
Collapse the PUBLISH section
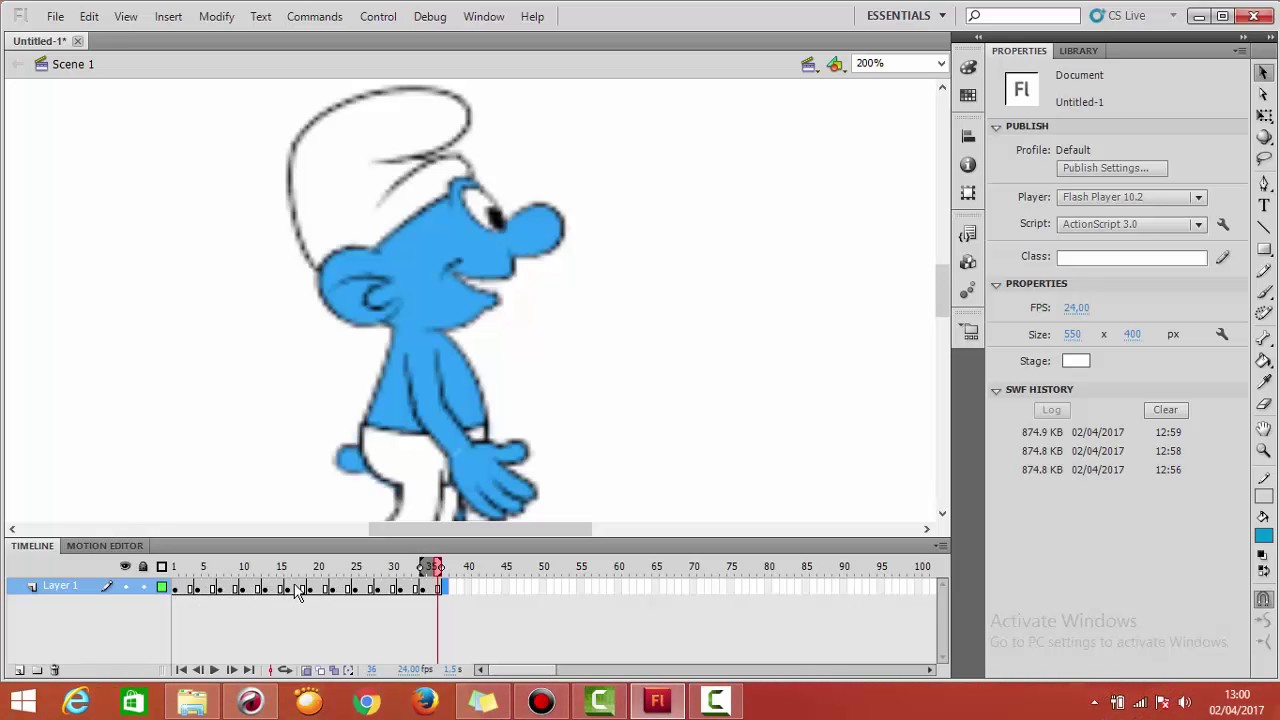click(996, 127)
